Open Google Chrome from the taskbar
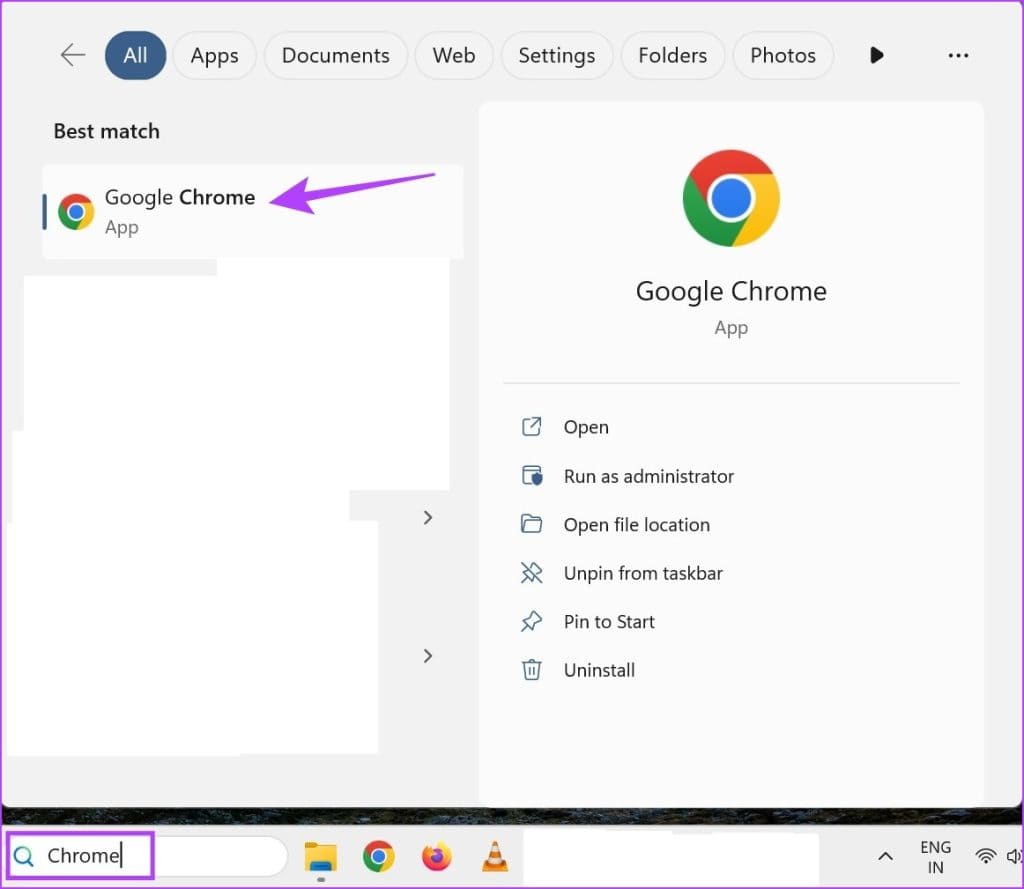Viewport: 1024px width, 889px height. (x=379, y=856)
